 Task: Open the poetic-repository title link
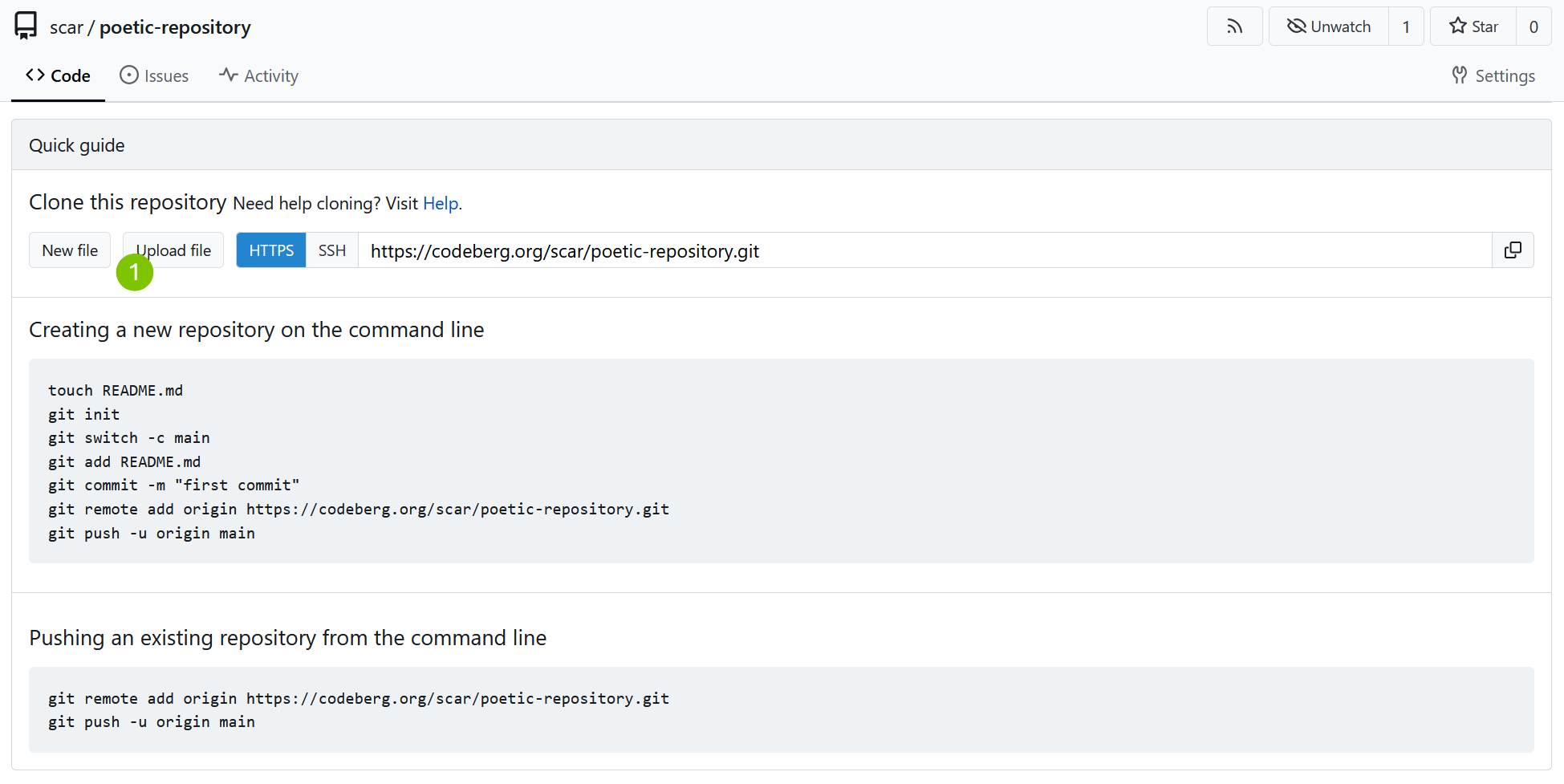click(175, 27)
